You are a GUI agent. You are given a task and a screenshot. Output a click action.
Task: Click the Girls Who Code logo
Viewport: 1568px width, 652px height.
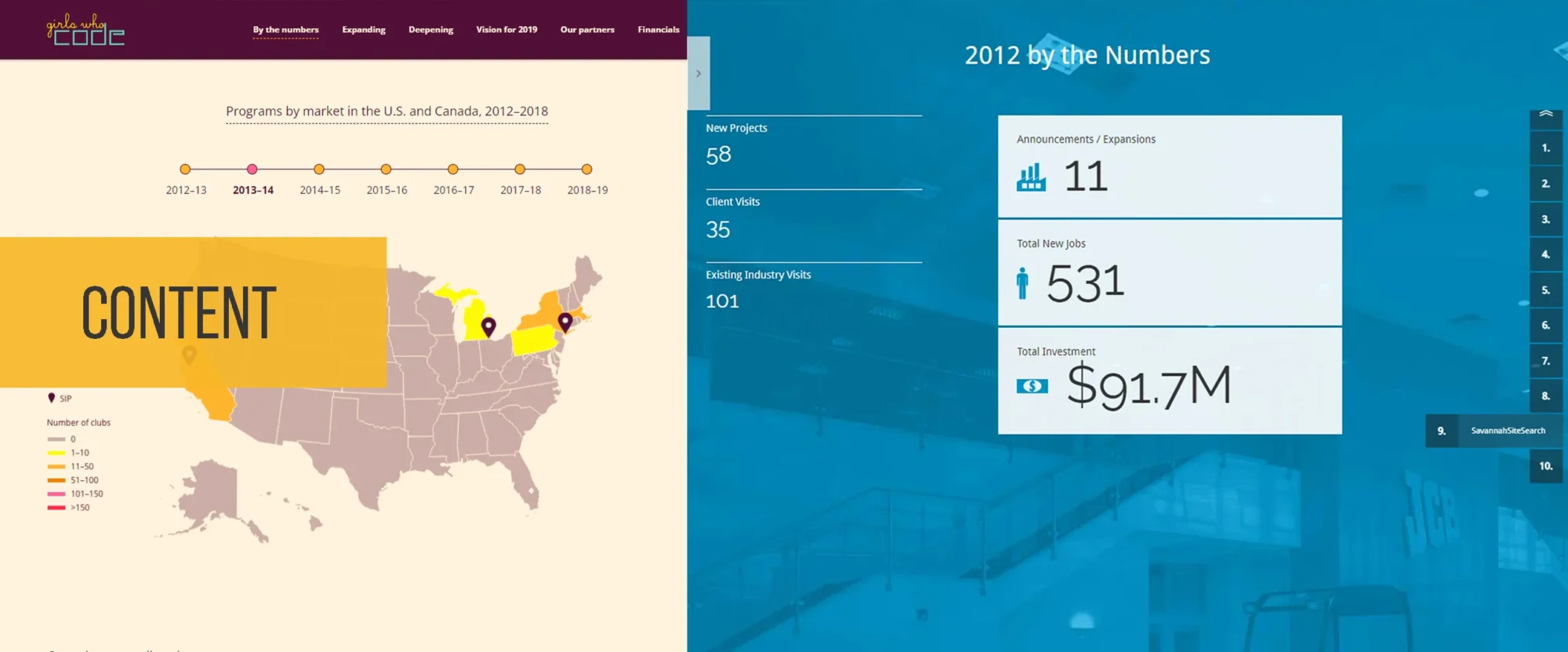[85, 30]
